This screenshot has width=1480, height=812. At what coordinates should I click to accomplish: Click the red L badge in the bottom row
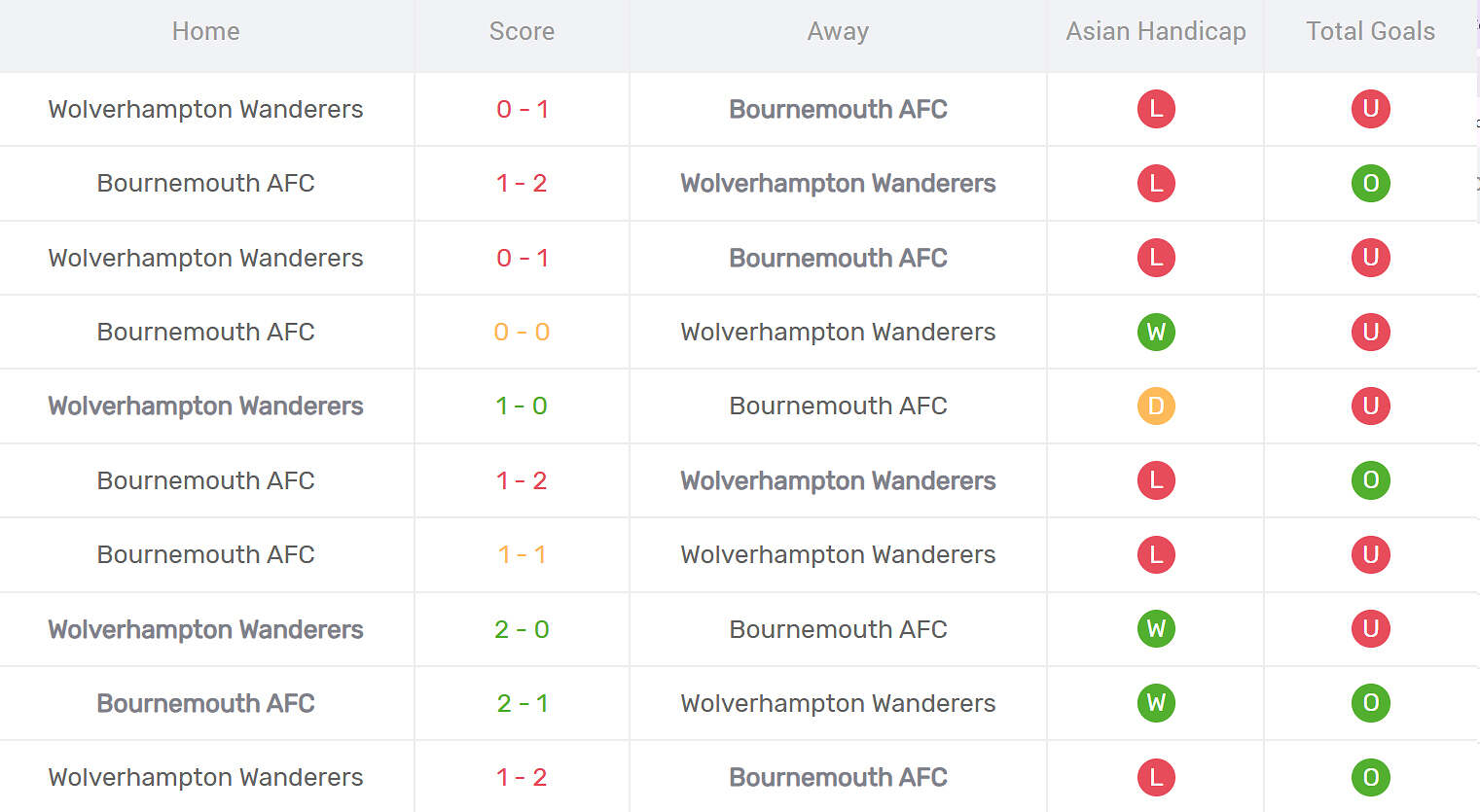coord(1156,778)
